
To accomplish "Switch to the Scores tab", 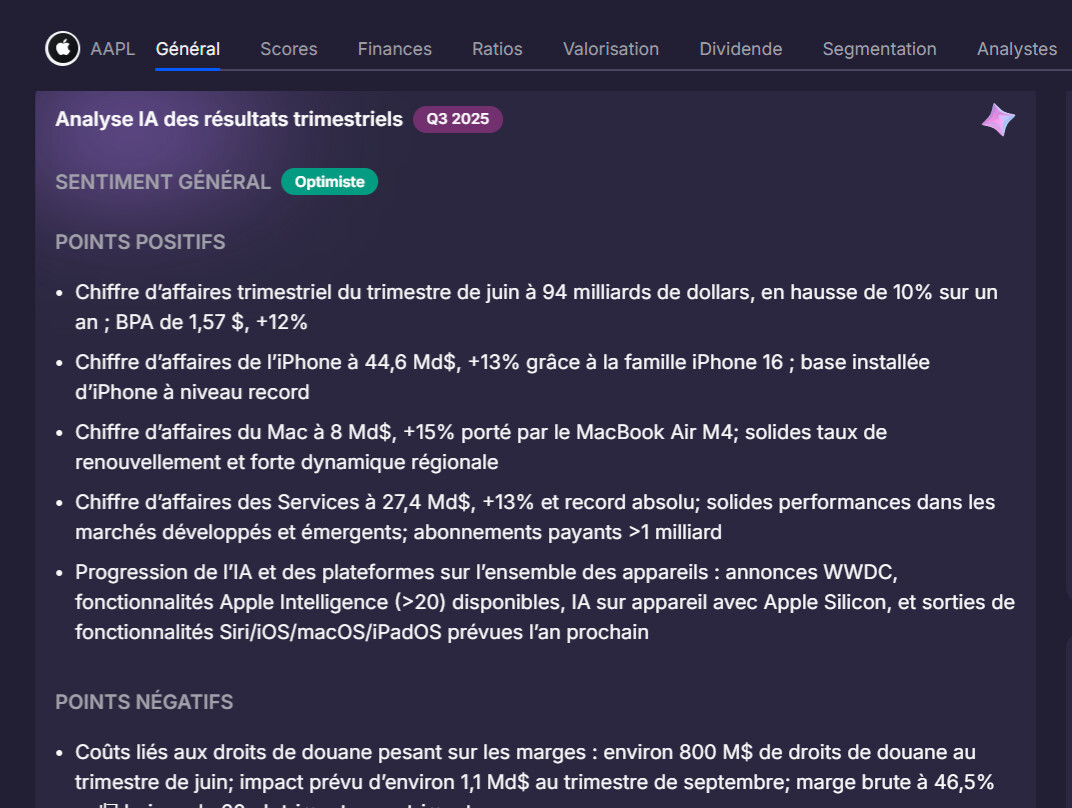I will [x=288, y=48].
